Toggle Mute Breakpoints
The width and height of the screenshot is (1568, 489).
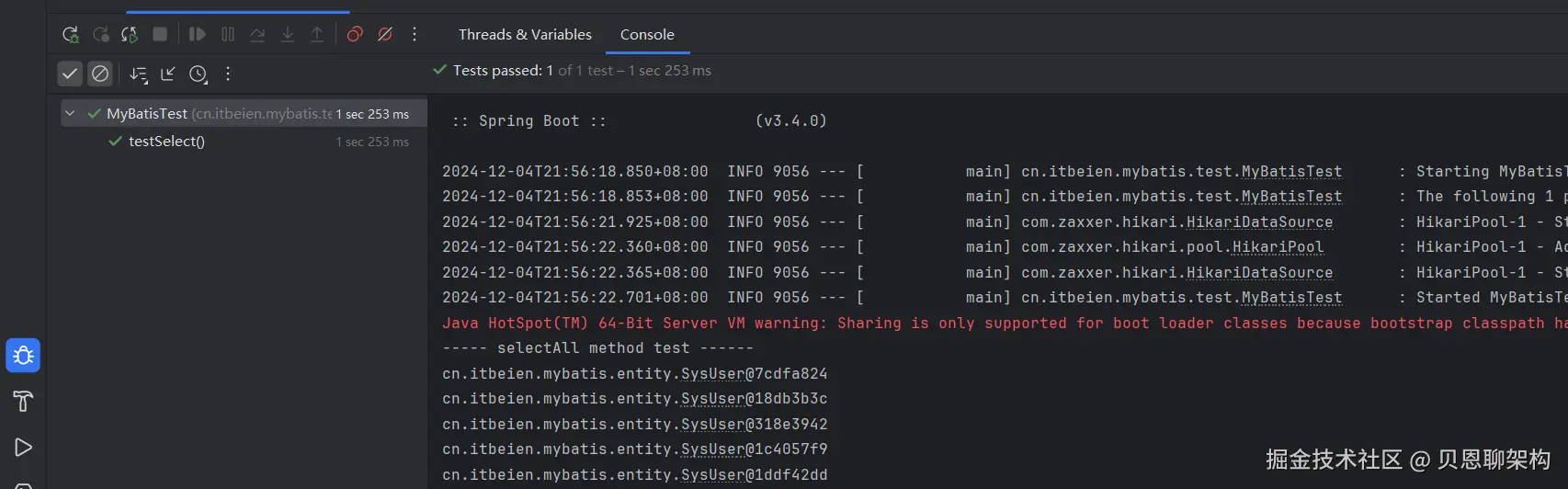pyautogui.click(x=385, y=34)
